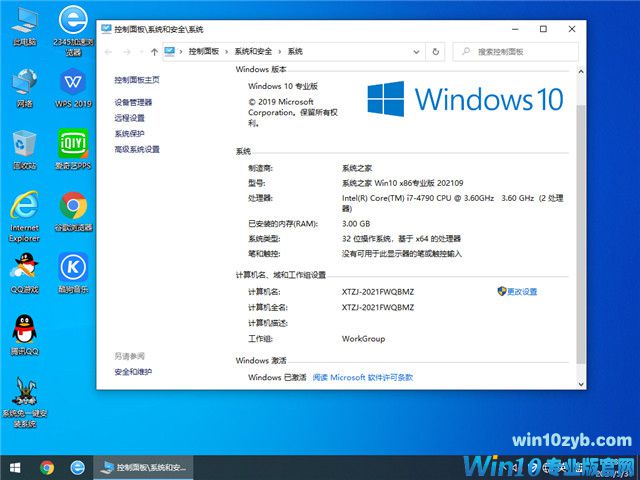
Task: Open 高级系统设置 from the sidebar
Action: click(x=137, y=149)
